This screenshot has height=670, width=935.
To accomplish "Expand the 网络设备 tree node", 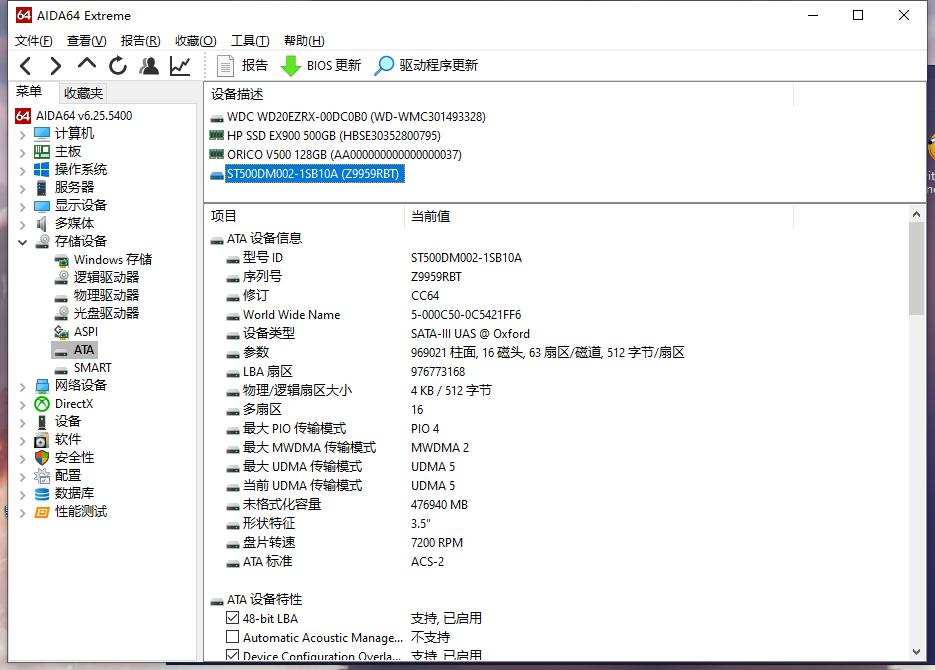I will pyautogui.click(x=22, y=385).
